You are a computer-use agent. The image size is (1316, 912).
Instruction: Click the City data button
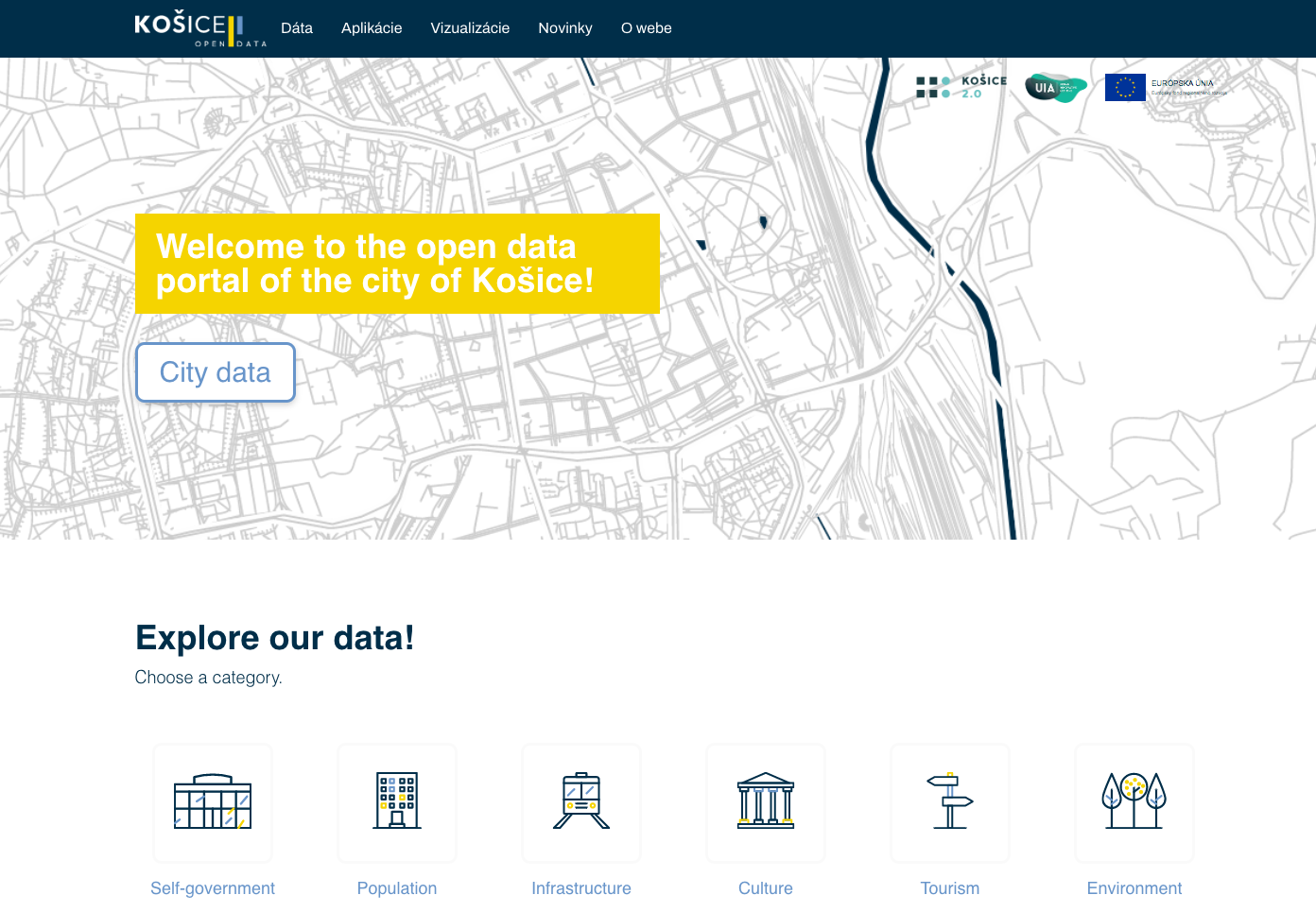pyautogui.click(x=215, y=372)
